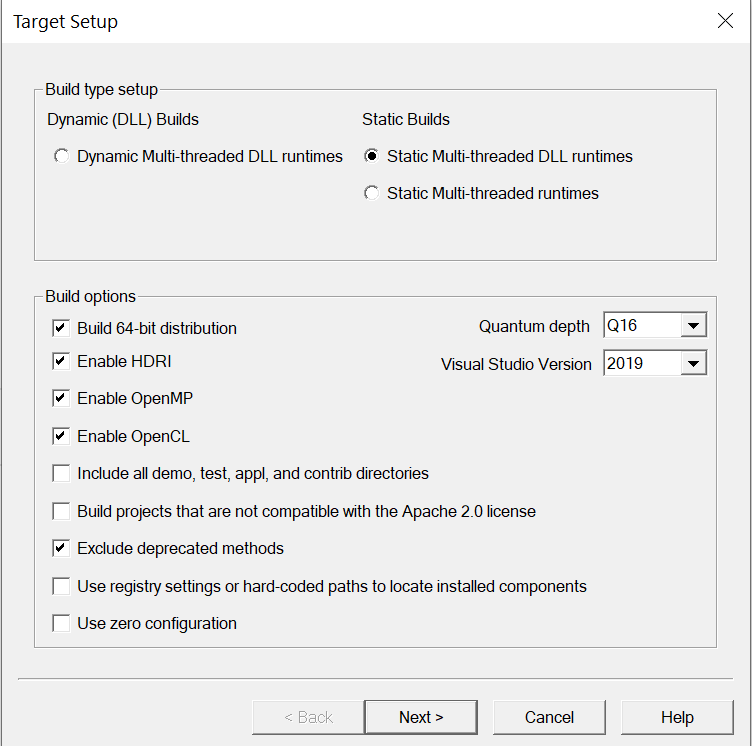
Task: Toggle Enable OpenMP checkbox
Action: point(62,398)
